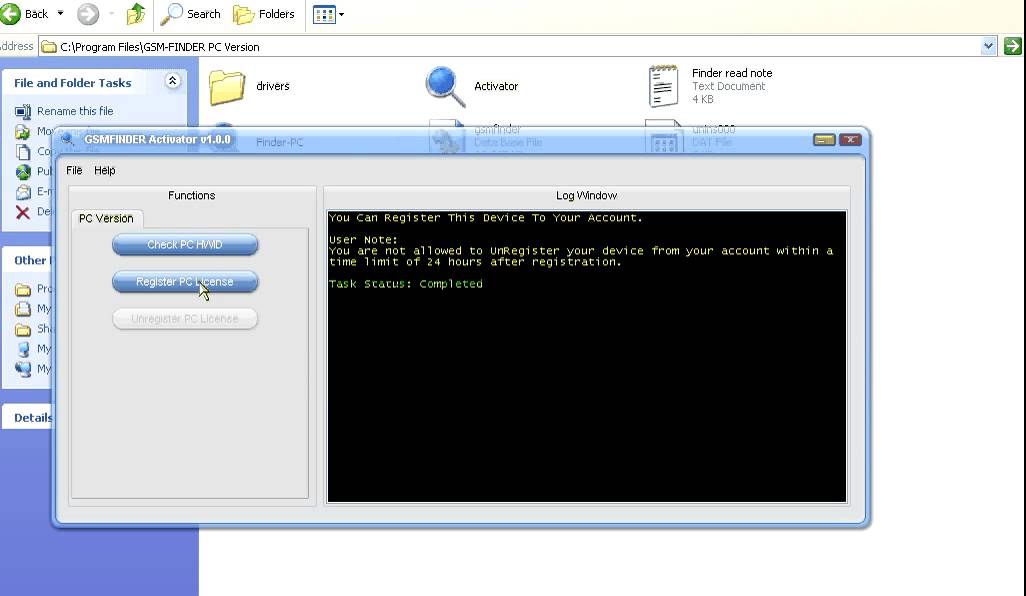Click the Back arrow icon in Explorer
The height and width of the screenshot is (596, 1026).
point(10,14)
